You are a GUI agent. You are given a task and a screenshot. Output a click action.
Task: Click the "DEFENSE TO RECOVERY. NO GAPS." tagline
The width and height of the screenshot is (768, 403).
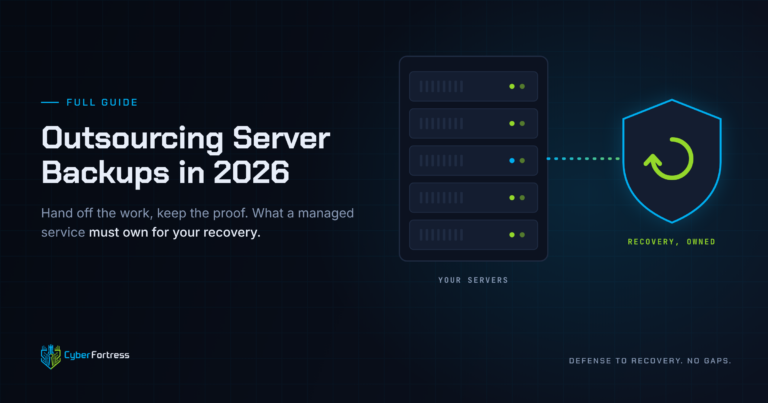tap(649, 361)
